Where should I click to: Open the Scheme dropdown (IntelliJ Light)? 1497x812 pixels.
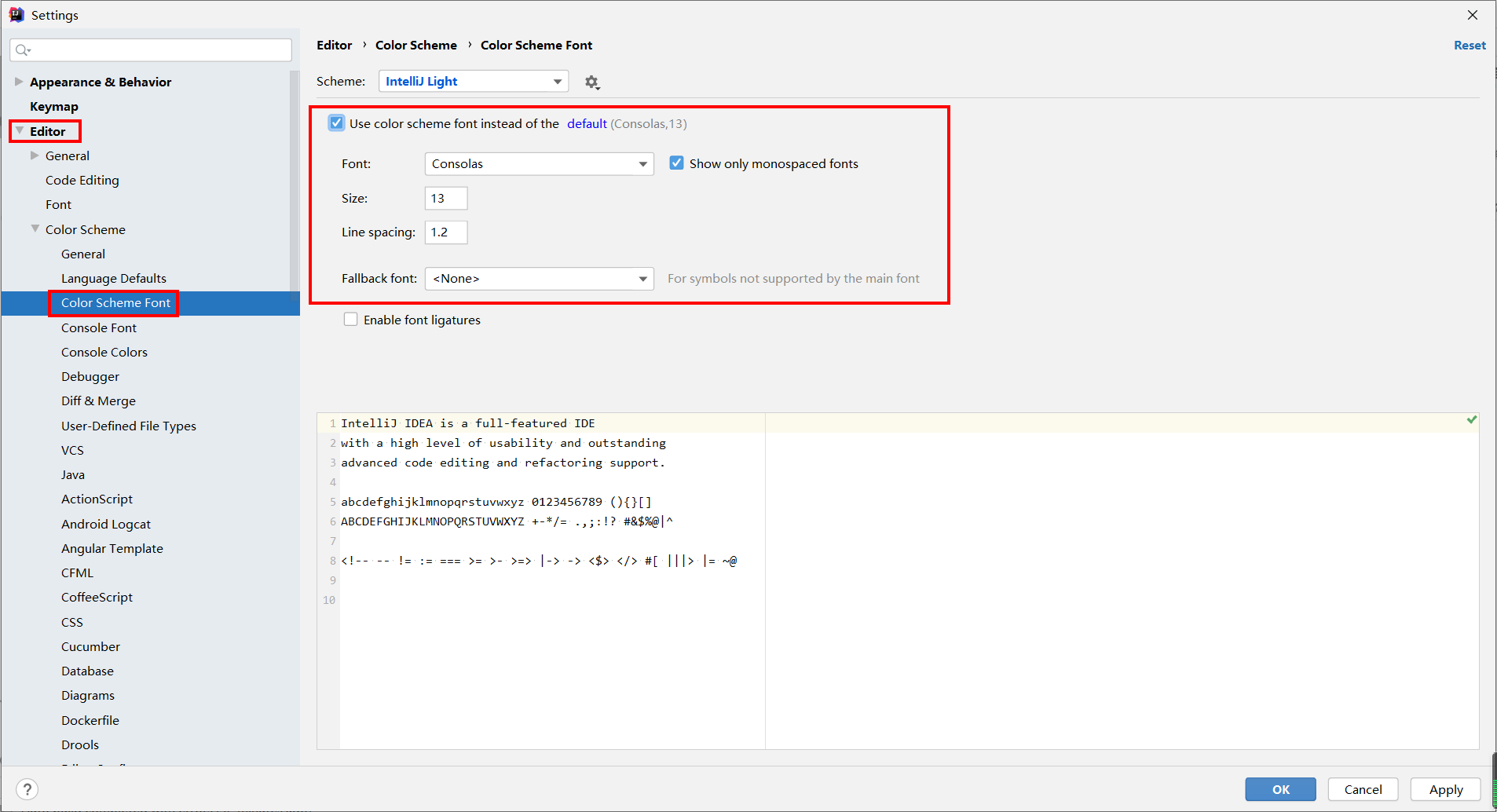(474, 82)
